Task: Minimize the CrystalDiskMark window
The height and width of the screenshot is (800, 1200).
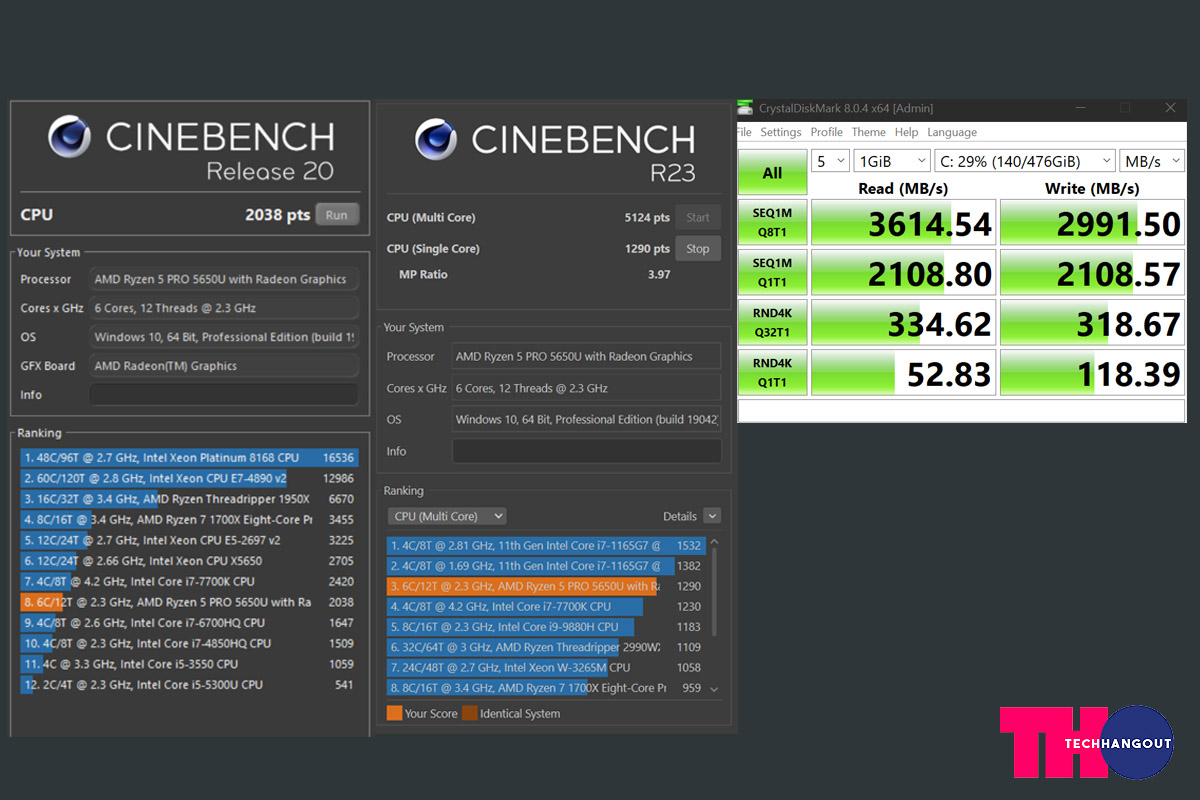Action: (x=1079, y=108)
